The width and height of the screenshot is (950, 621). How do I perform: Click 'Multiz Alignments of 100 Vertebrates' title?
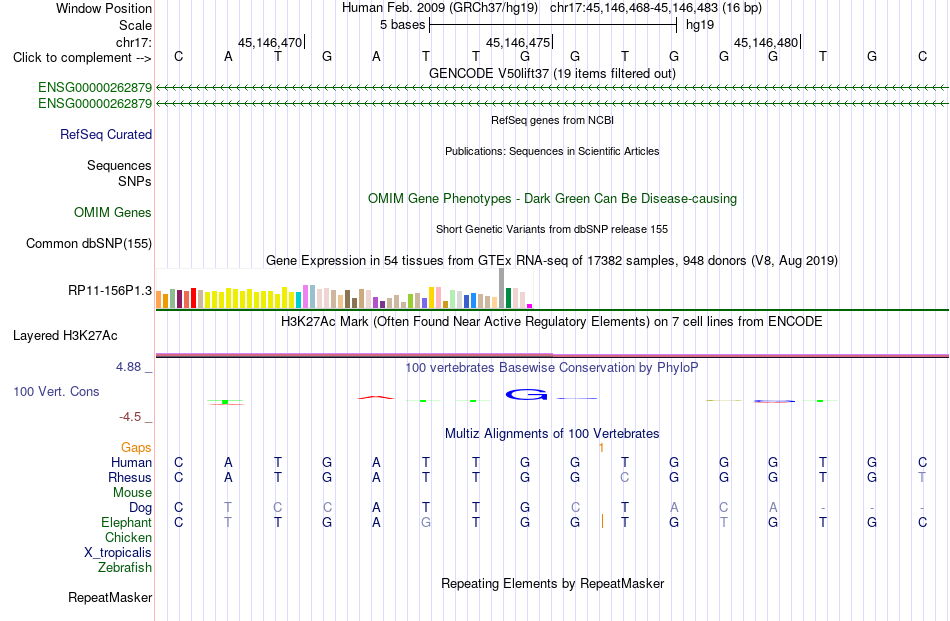tap(552, 434)
